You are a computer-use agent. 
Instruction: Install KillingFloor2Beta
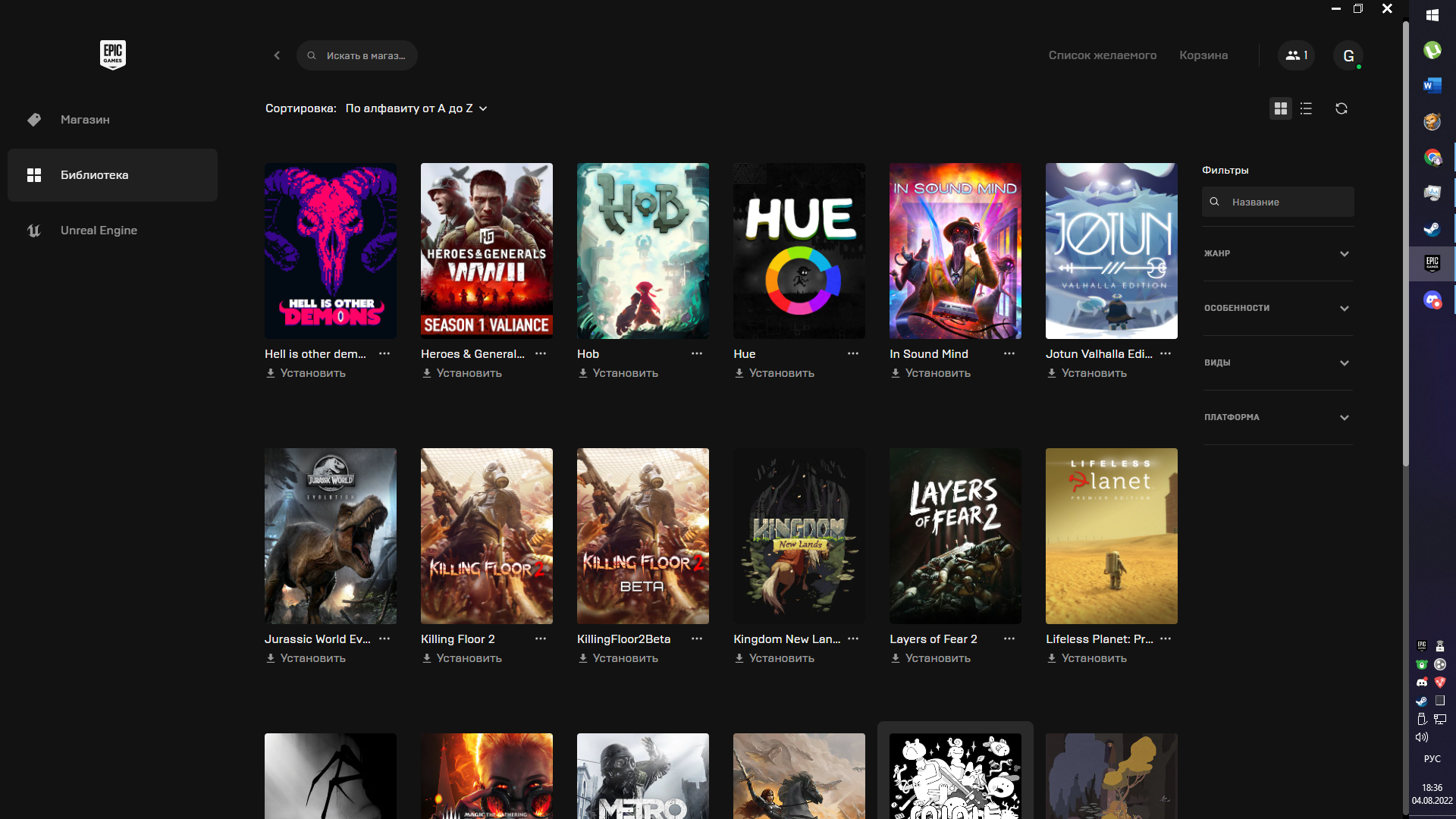tap(618, 658)
